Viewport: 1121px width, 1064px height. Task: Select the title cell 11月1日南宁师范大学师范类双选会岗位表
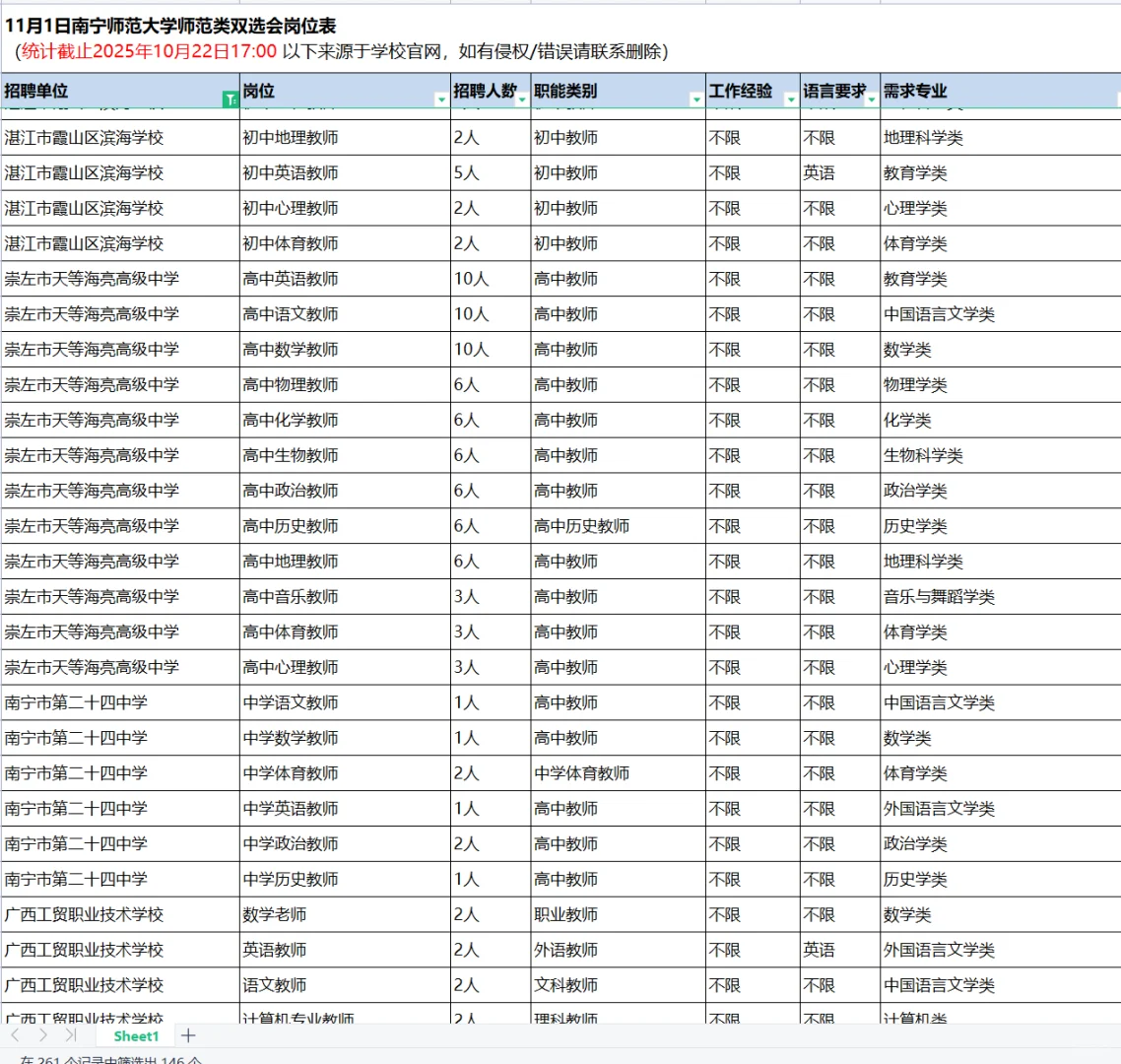[x=170, y=27]
